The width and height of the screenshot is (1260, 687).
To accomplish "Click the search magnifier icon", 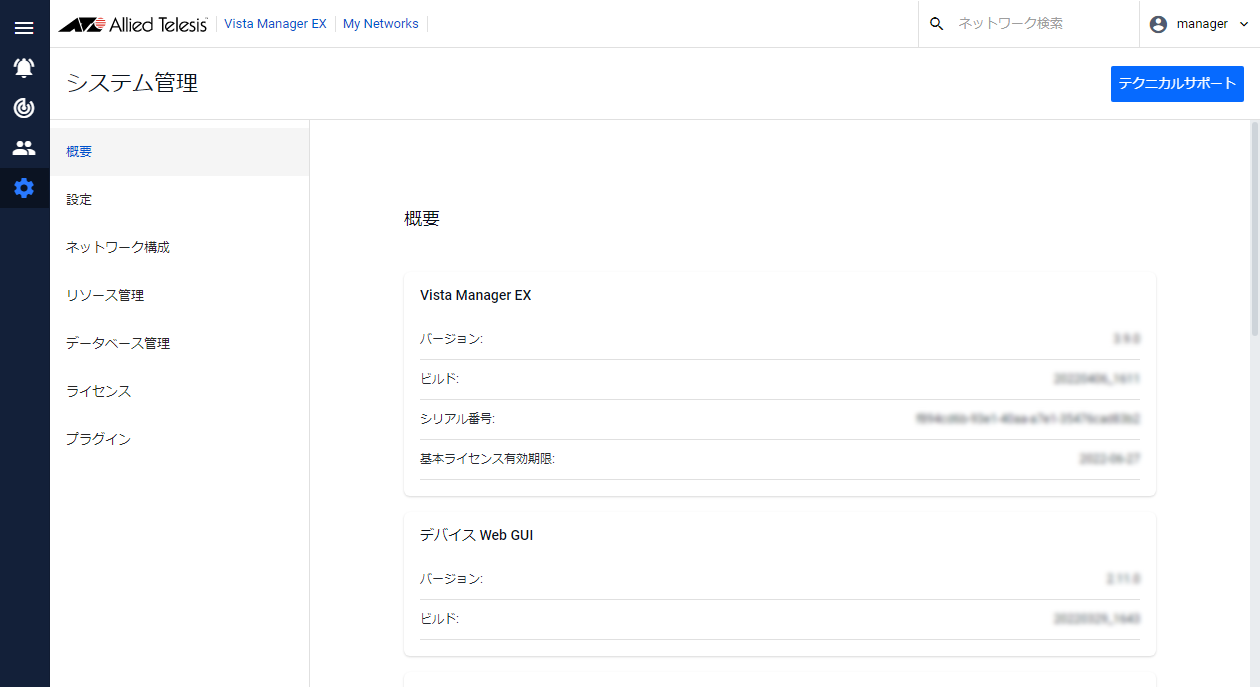I will tap(936, 23).
